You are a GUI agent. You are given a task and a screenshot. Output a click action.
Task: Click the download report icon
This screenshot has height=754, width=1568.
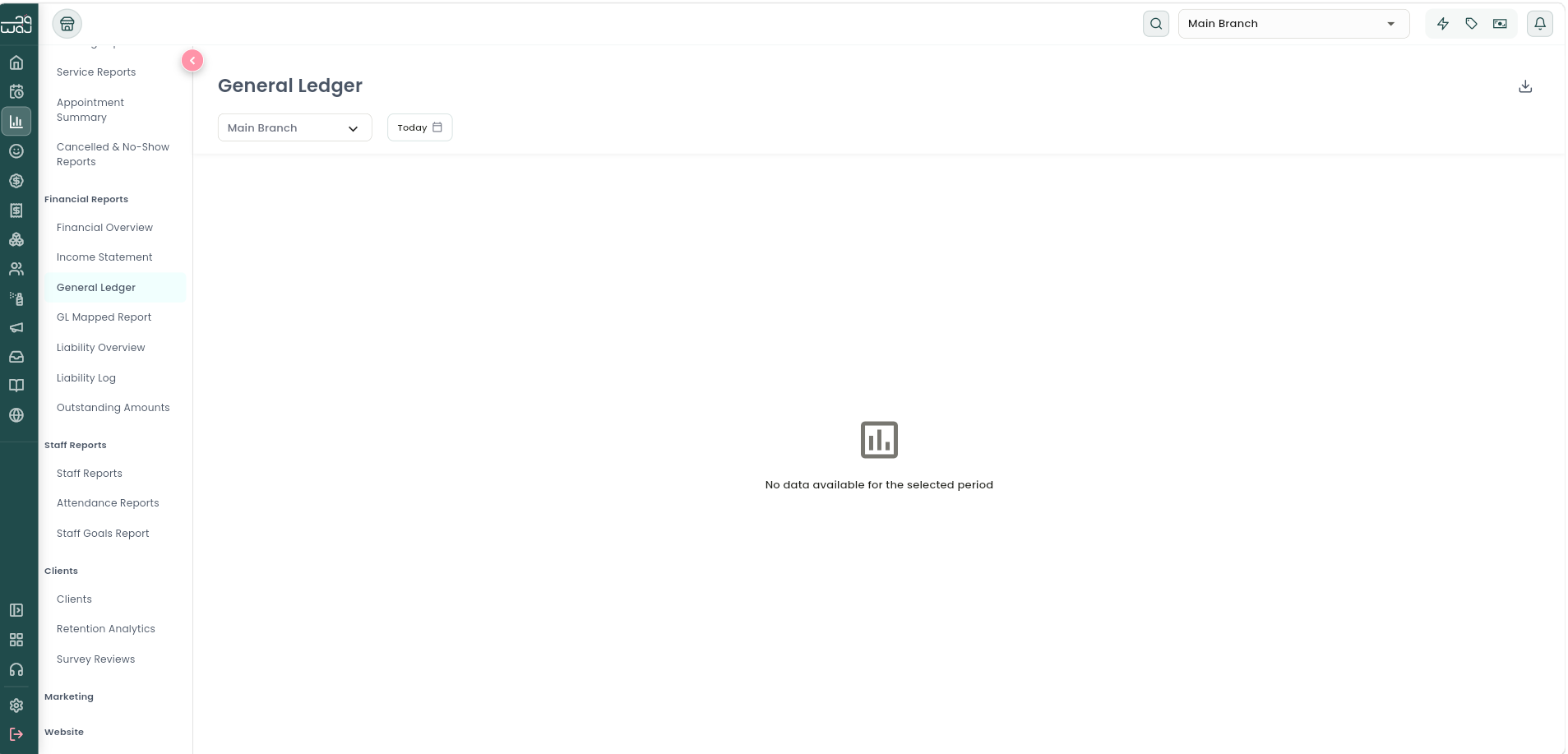click(1525, 86)
